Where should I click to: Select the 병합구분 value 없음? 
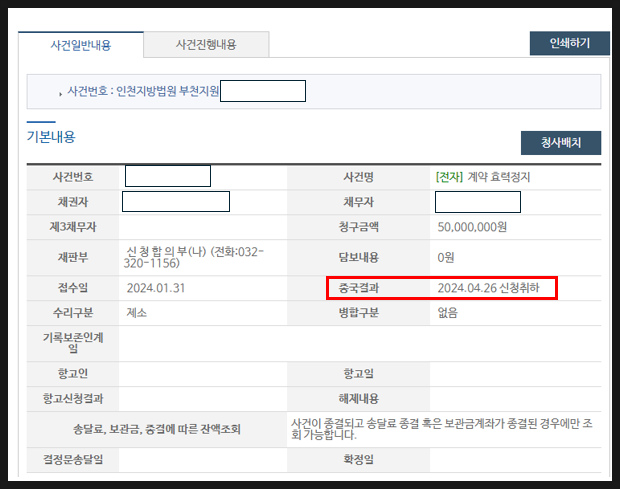point(447,313)
